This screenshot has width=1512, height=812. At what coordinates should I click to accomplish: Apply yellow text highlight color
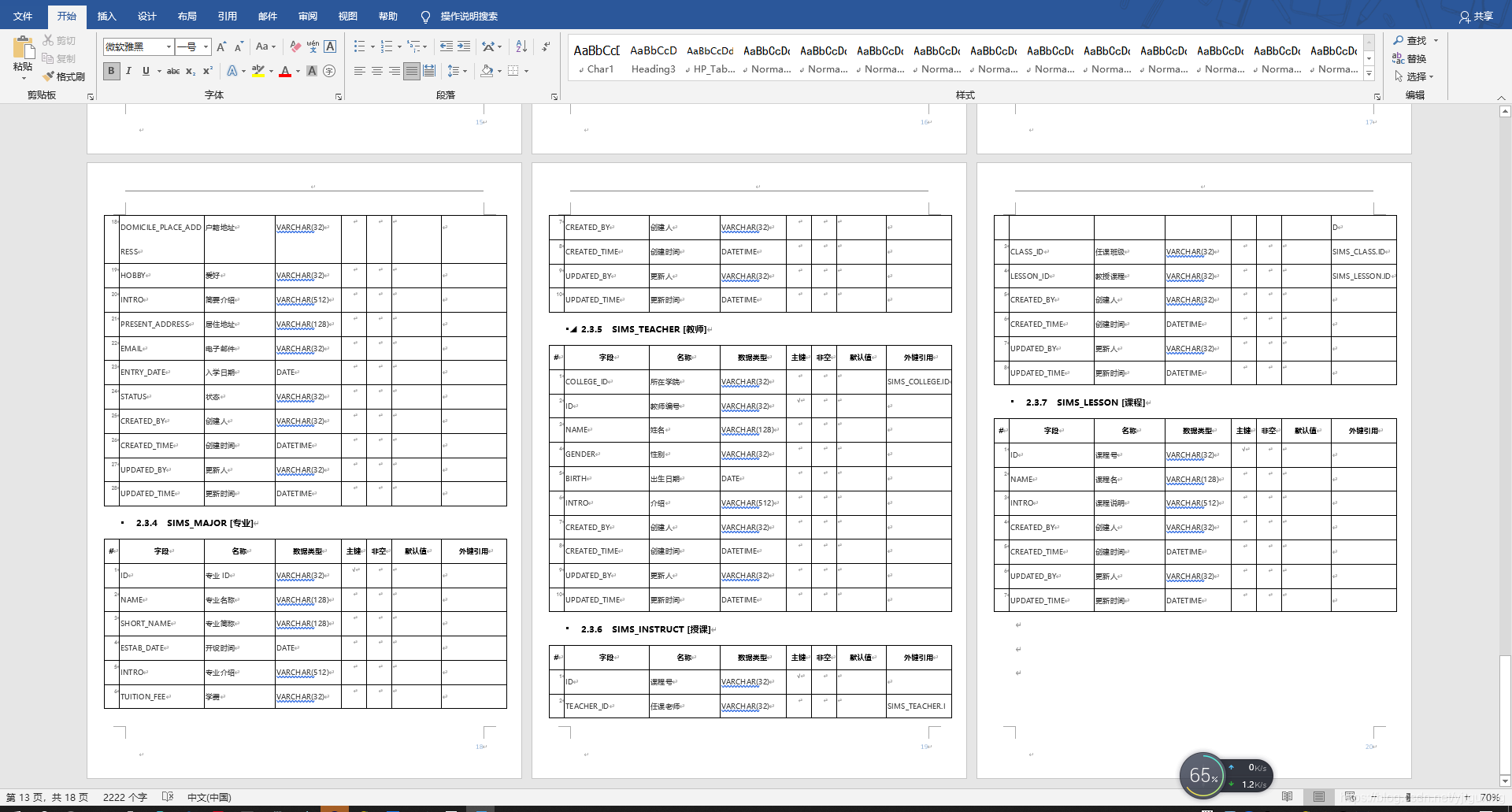coord(258,71)
